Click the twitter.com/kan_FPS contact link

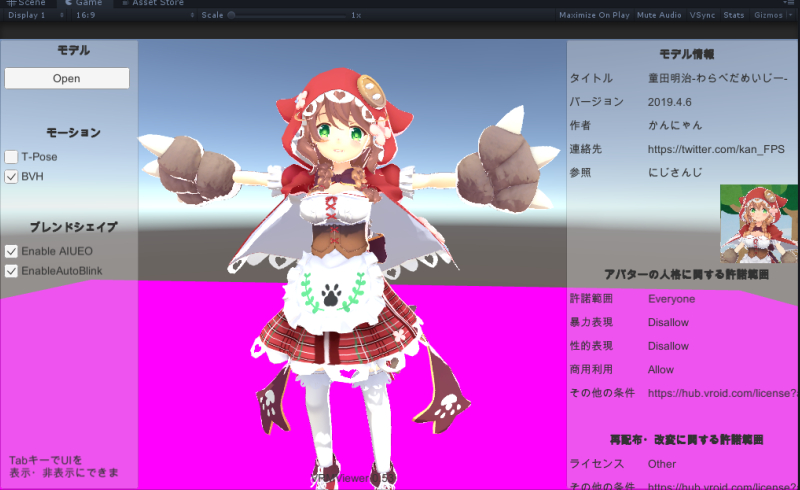click(x=716, y=149)
